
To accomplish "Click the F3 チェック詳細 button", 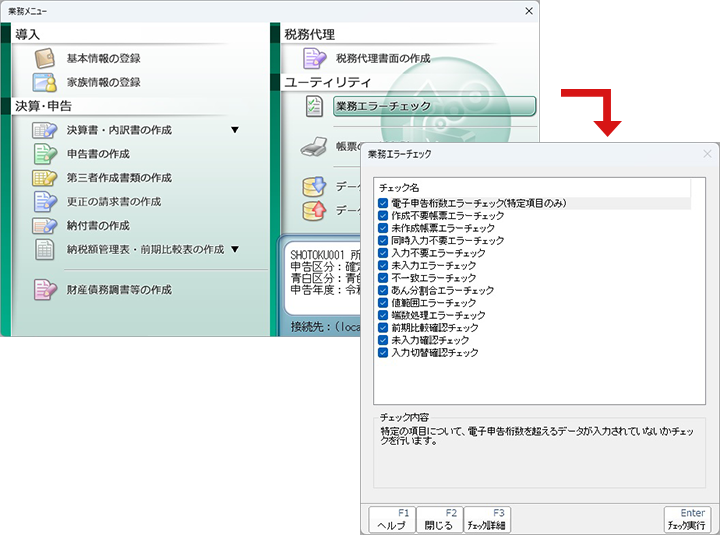I will point(487,519).
